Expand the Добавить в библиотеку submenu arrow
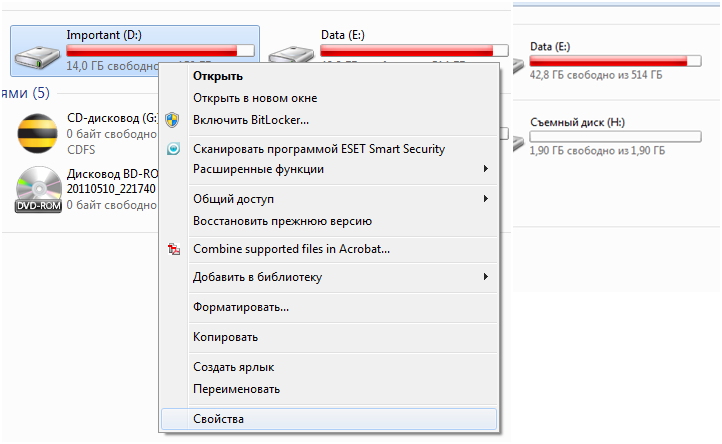722x444 pixels. [x=486, y=277]
